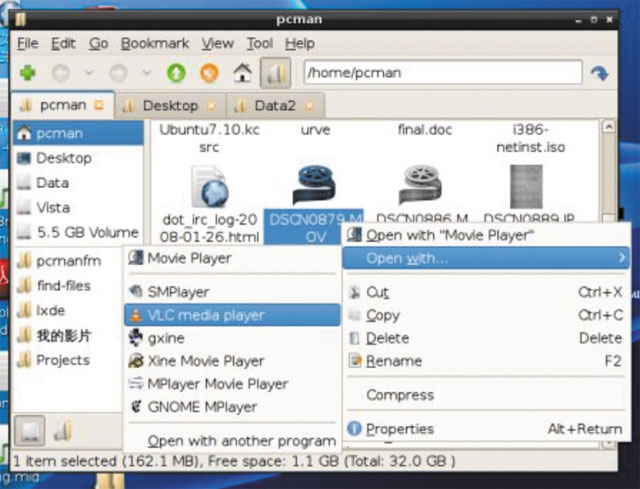Choose Copy from context menu

coord(486,315)
